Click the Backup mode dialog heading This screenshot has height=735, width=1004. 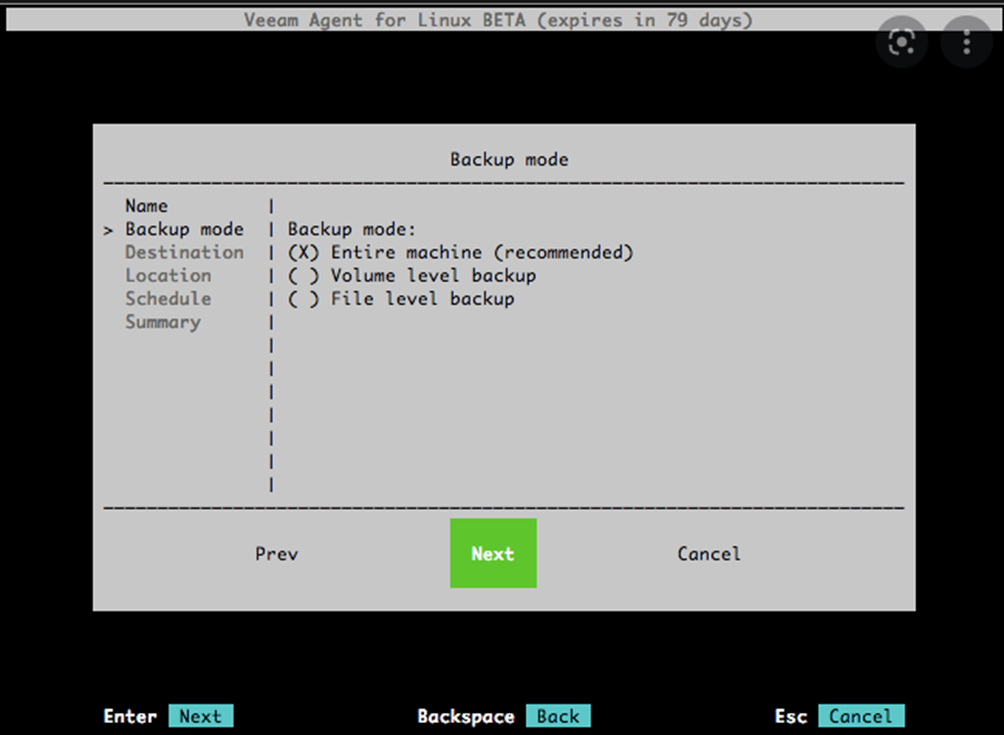(x=509, y=159)
